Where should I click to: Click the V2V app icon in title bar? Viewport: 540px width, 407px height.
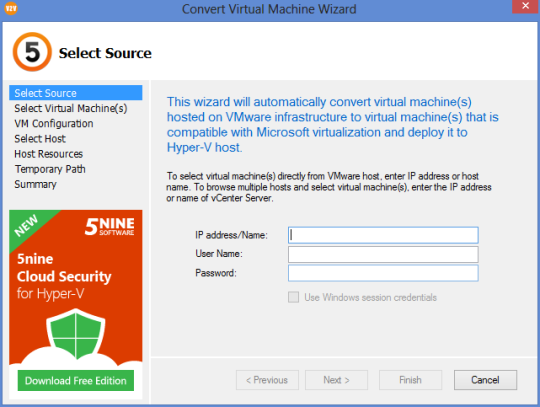pyautogui.click(x=11, y=8)
